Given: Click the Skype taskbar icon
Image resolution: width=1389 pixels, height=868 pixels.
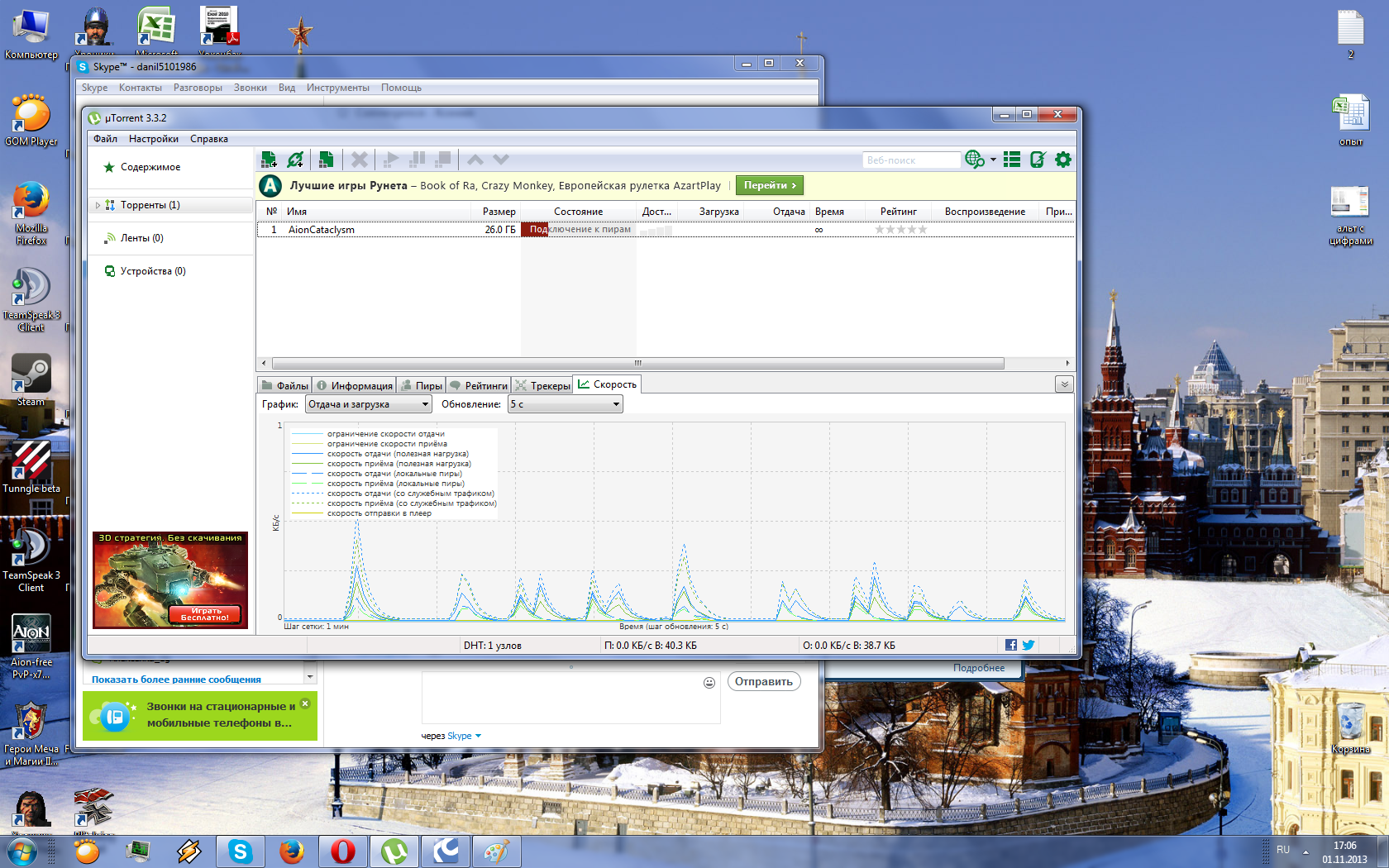Looking at the screenshot, I should (x=241, y=851).
